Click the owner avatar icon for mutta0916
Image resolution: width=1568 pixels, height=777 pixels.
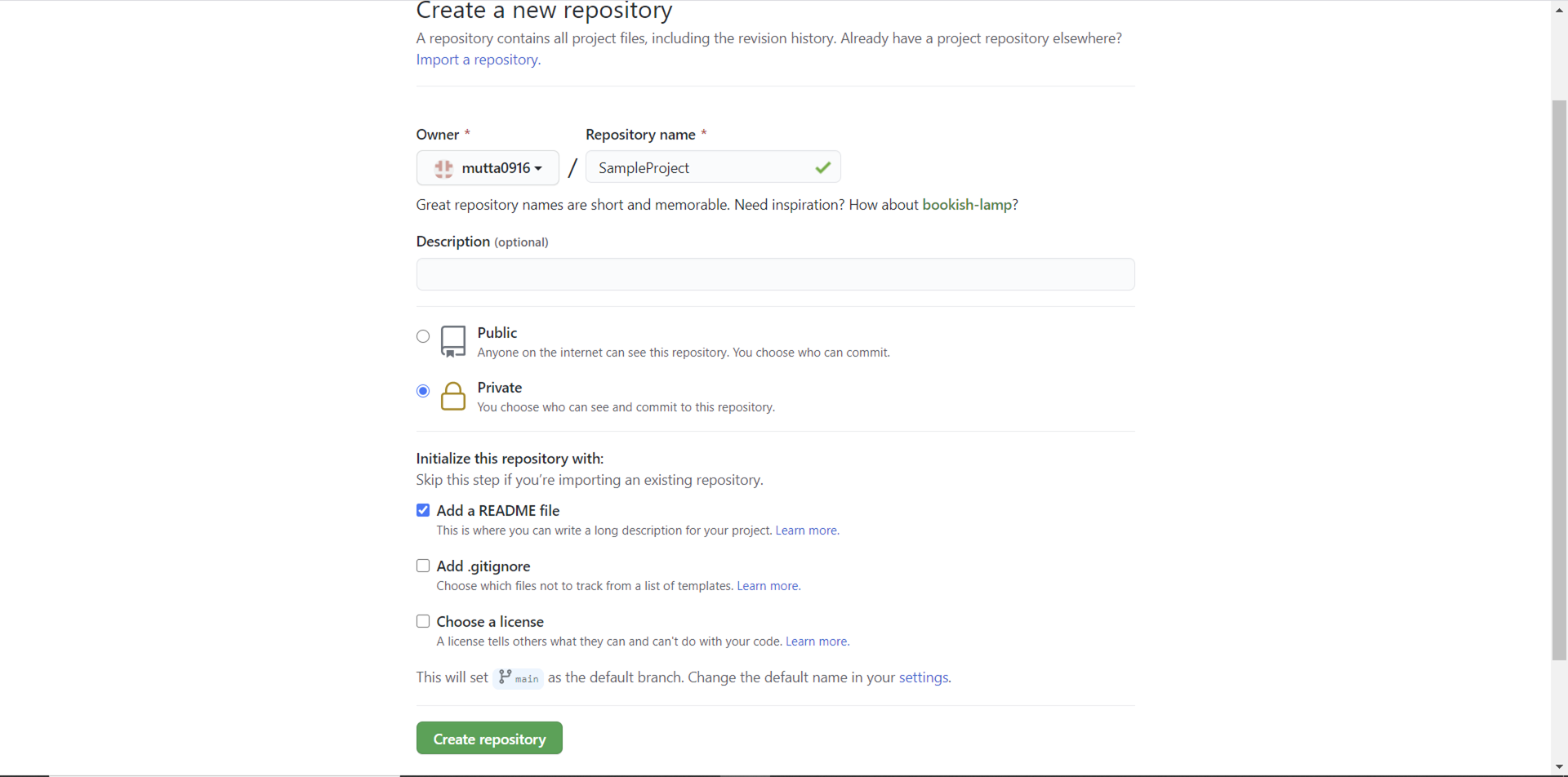(x=443, y=168)
